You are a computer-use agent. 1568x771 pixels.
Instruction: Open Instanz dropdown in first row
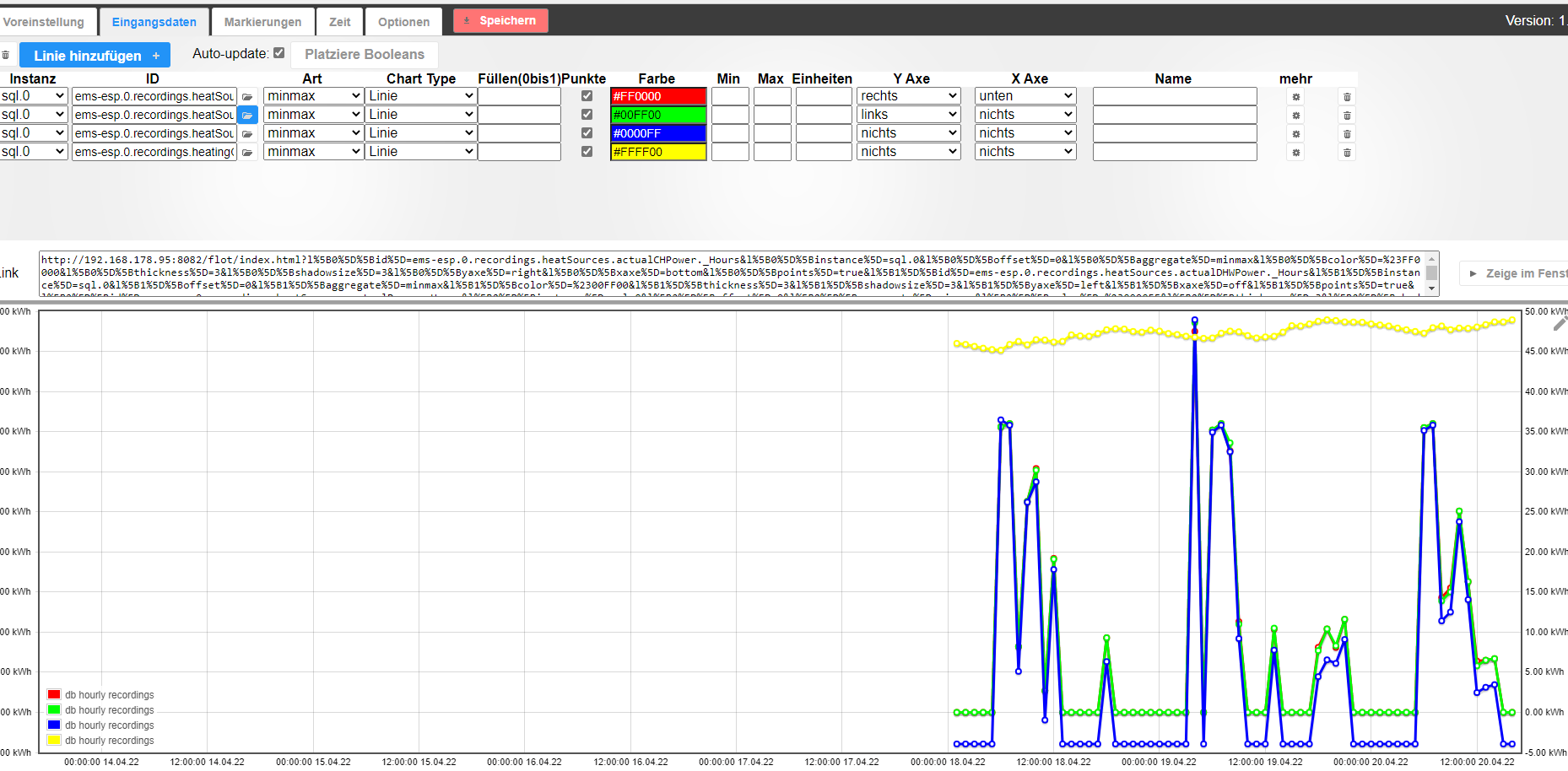33,96
